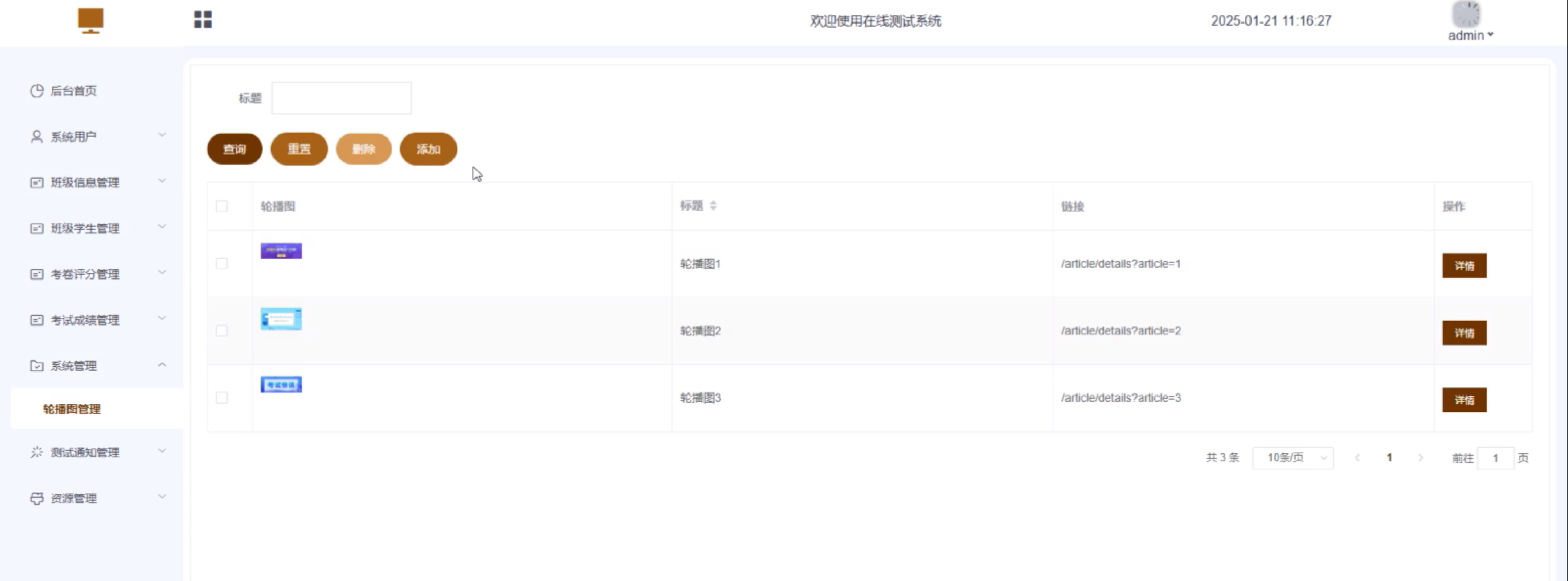Click 详情 button for 轮播图2
The width and height of the screenshot is (1568, 581).
(x=1464, y=333)
